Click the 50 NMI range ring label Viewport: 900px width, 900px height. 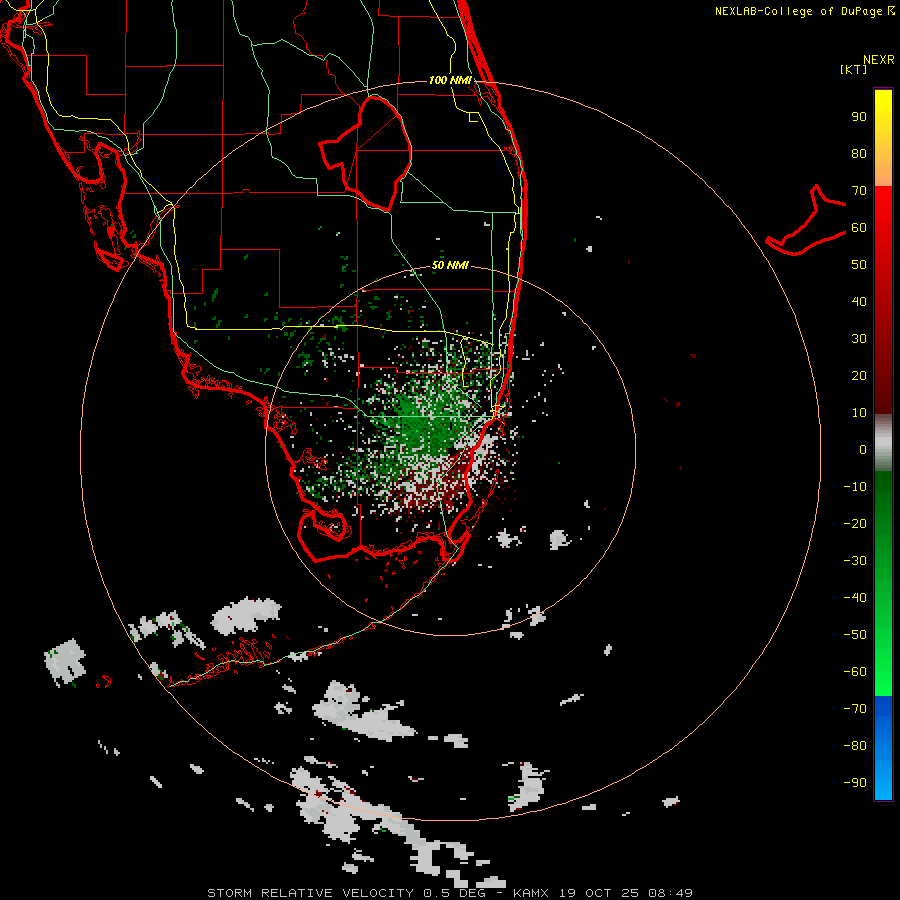tap(450, 265)
